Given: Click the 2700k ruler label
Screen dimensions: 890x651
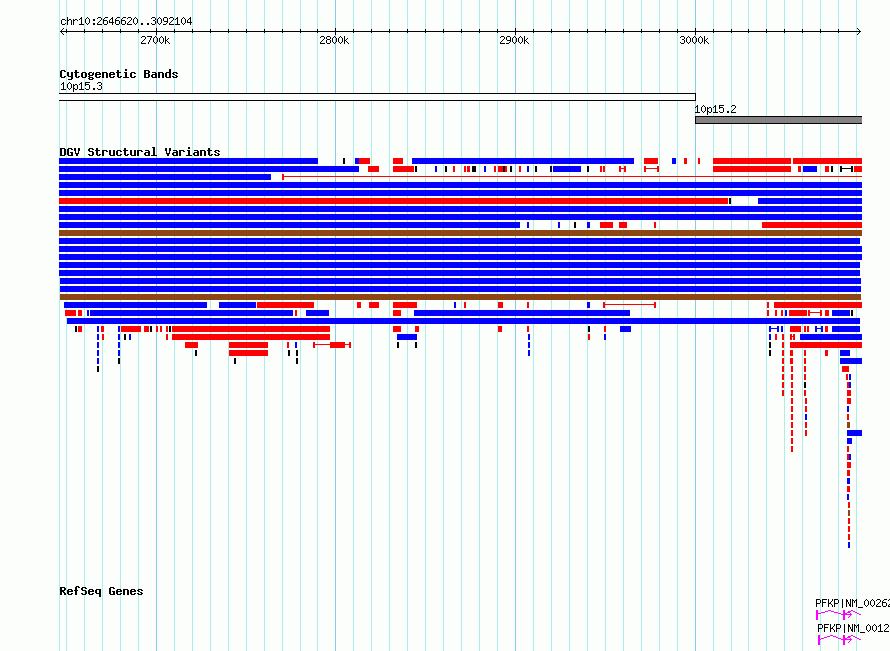Looking at the screenshot, I should point(155,40).
